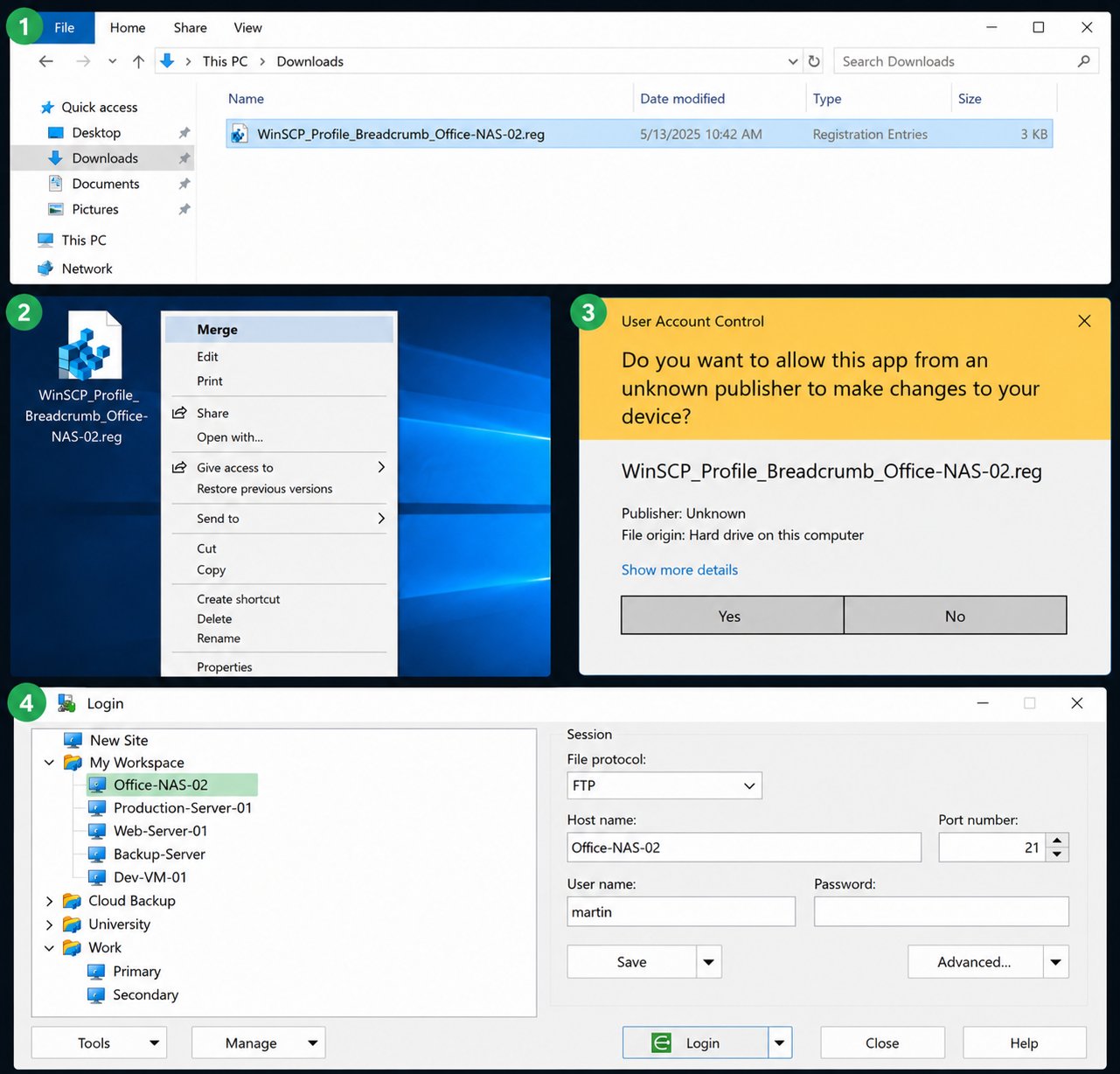Screen dimensions: 1120x1074
Task: Click This PC in the breadcrumb path
Action: tap(225, 61)
